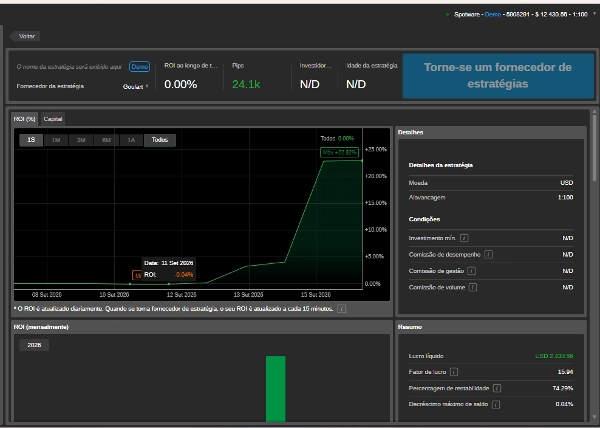Click the Demo badge beside strategy name
The width and height of the screenshot is (600, 428).
139,67
